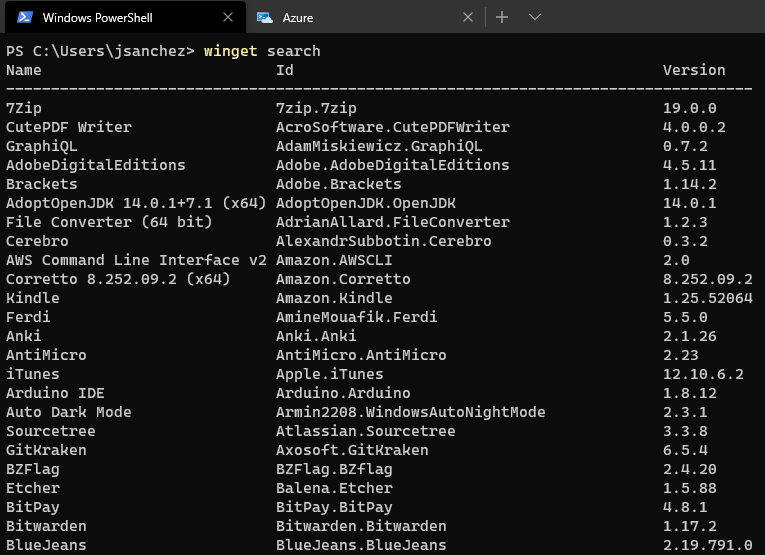Close the Windows PowerShell tab
765x555 pixels.
click(228, 17)
